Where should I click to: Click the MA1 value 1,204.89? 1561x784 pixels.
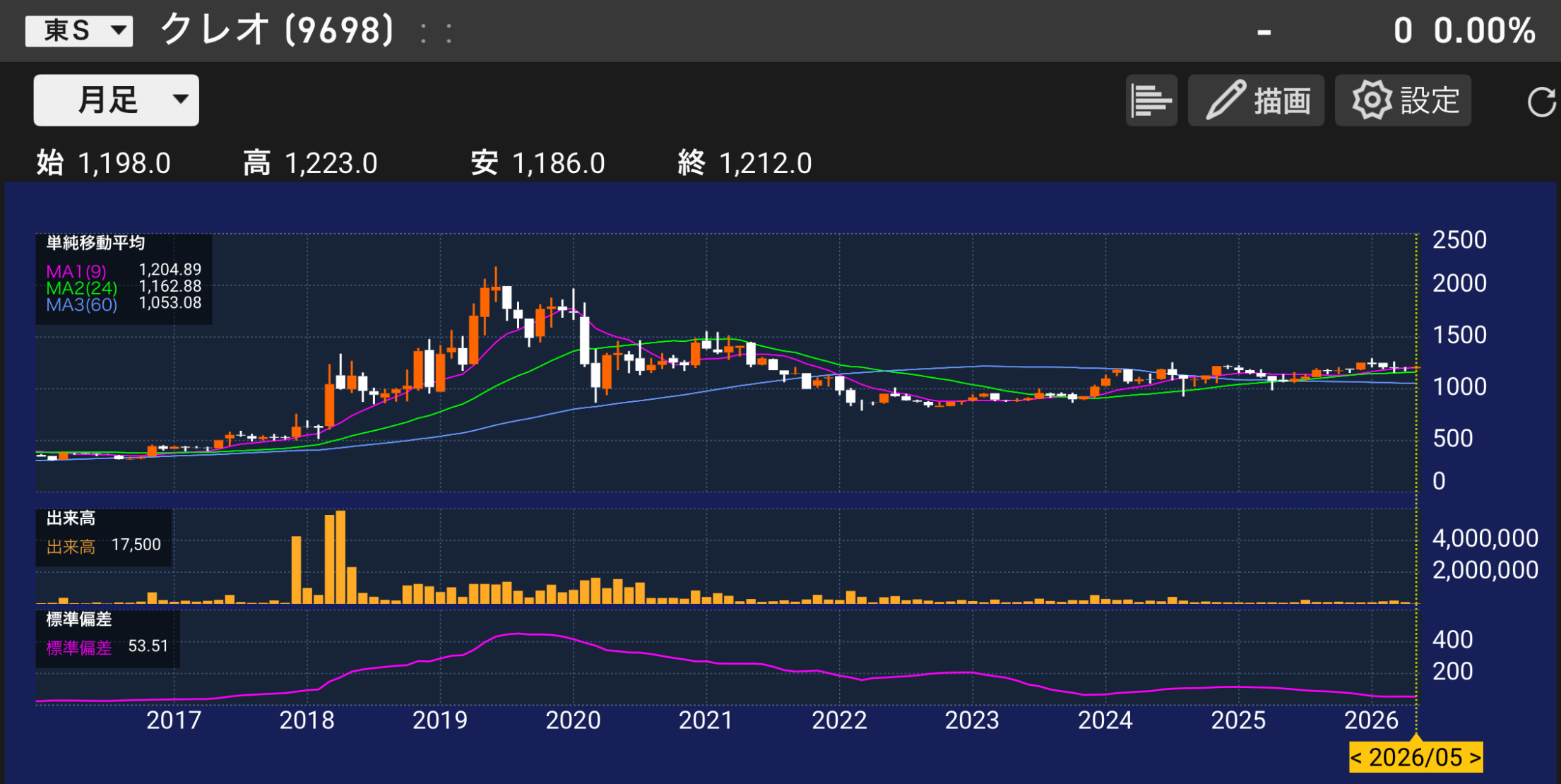[170, 270]
